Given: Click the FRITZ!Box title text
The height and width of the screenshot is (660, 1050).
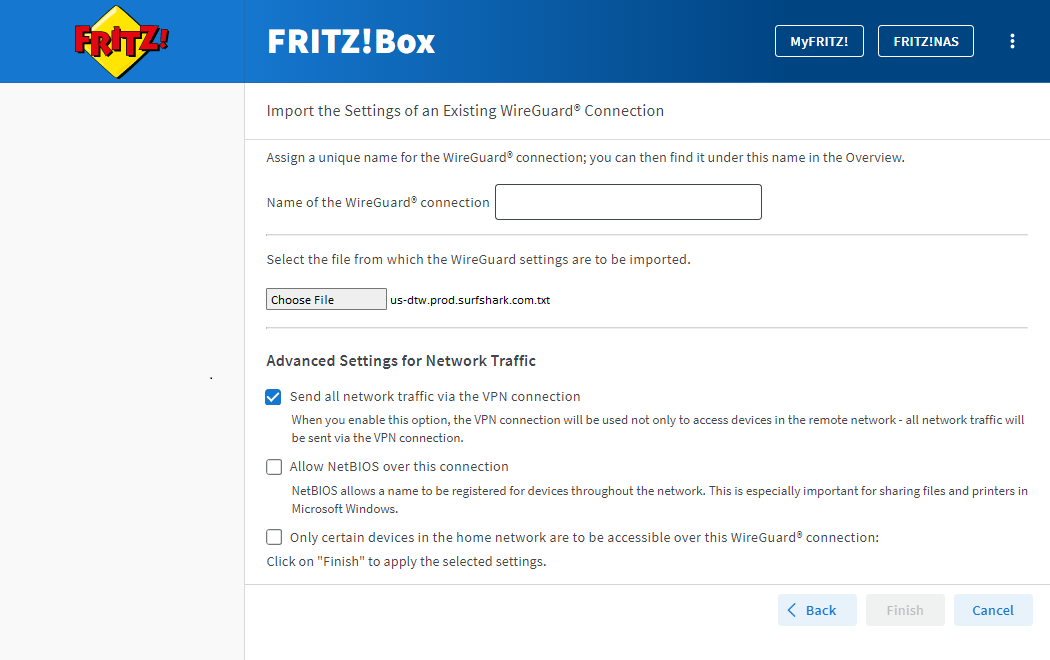Looking at the screenshot, I should [351, 42].
